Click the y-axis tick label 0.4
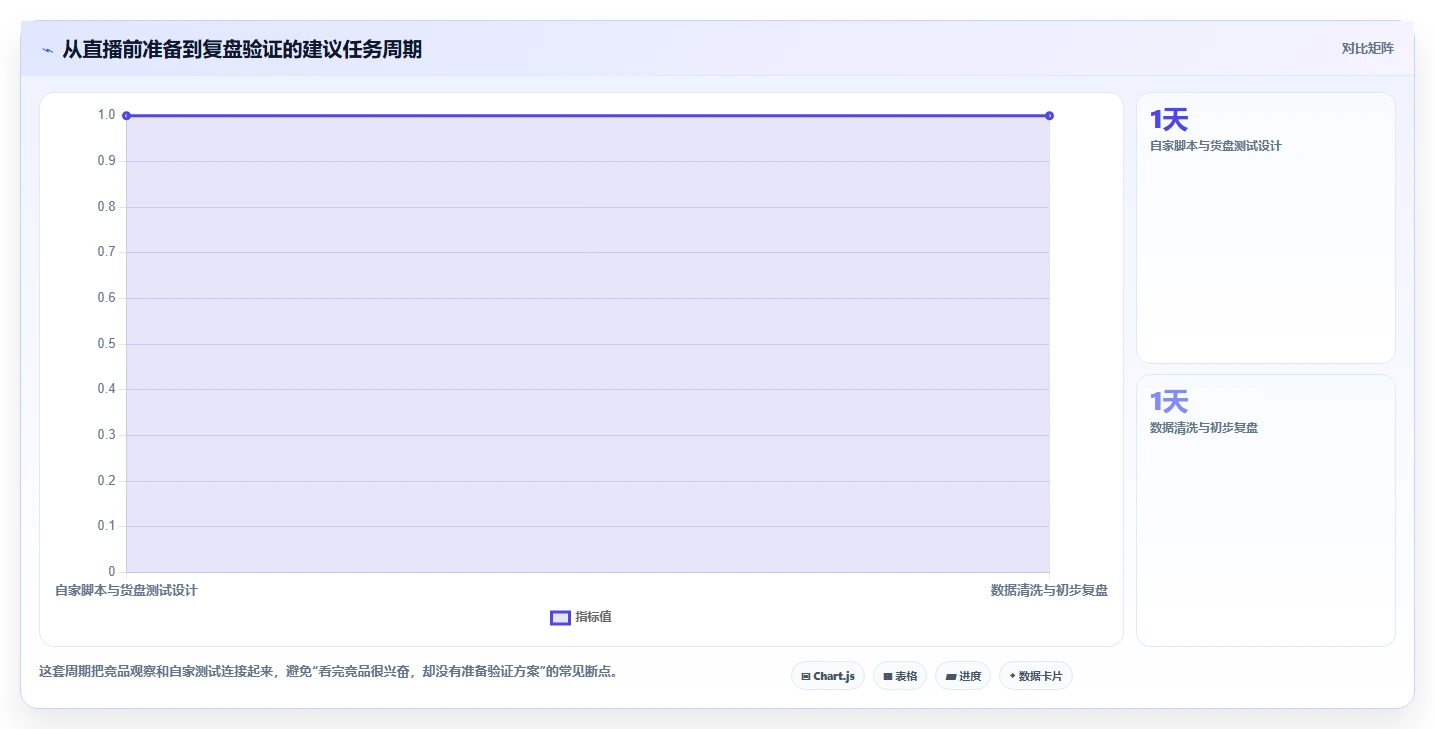Image resolution: width=1435 pixels, height=729 pixels. 107,389
